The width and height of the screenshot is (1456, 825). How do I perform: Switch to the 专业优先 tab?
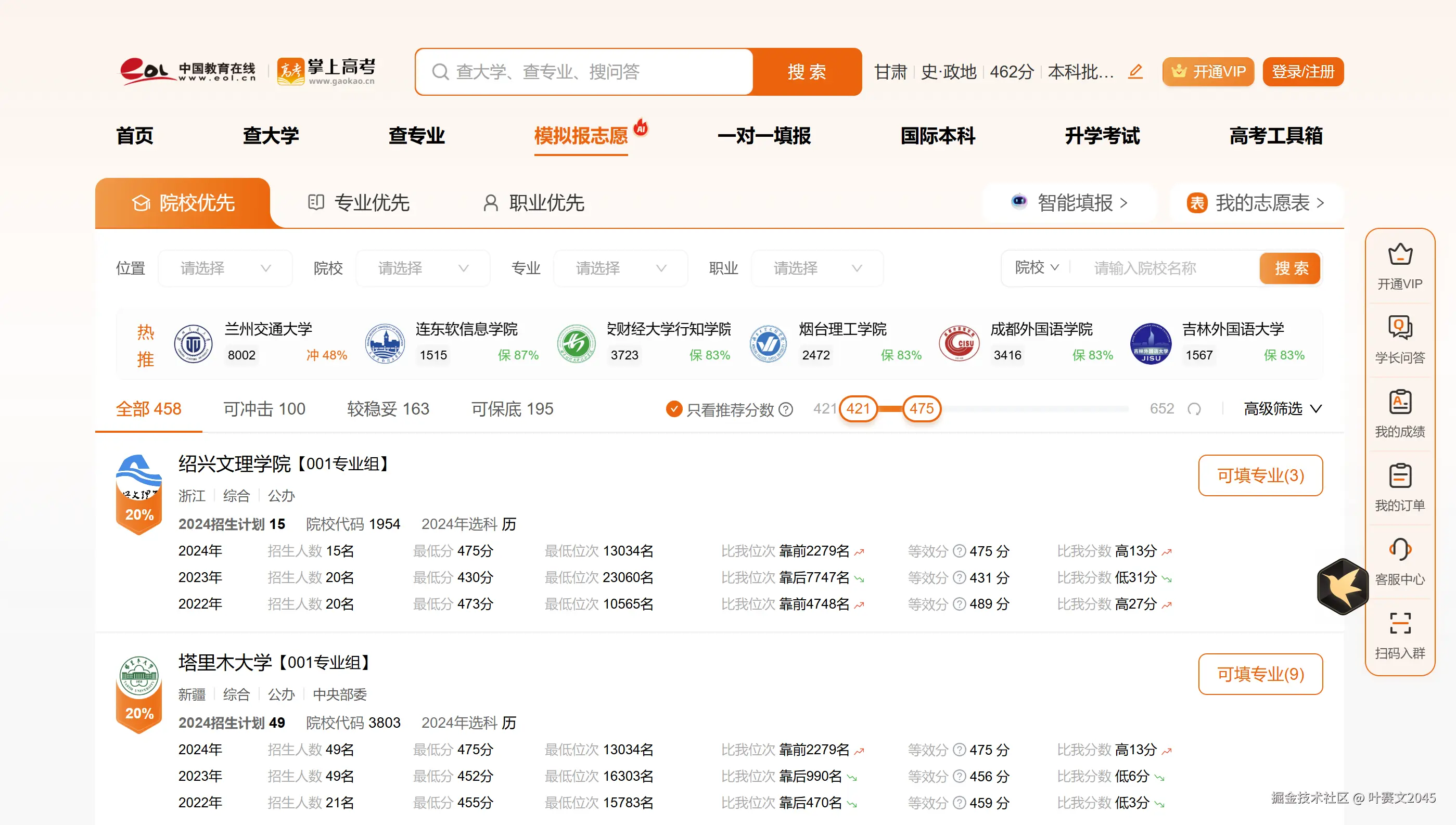point(359,203)
